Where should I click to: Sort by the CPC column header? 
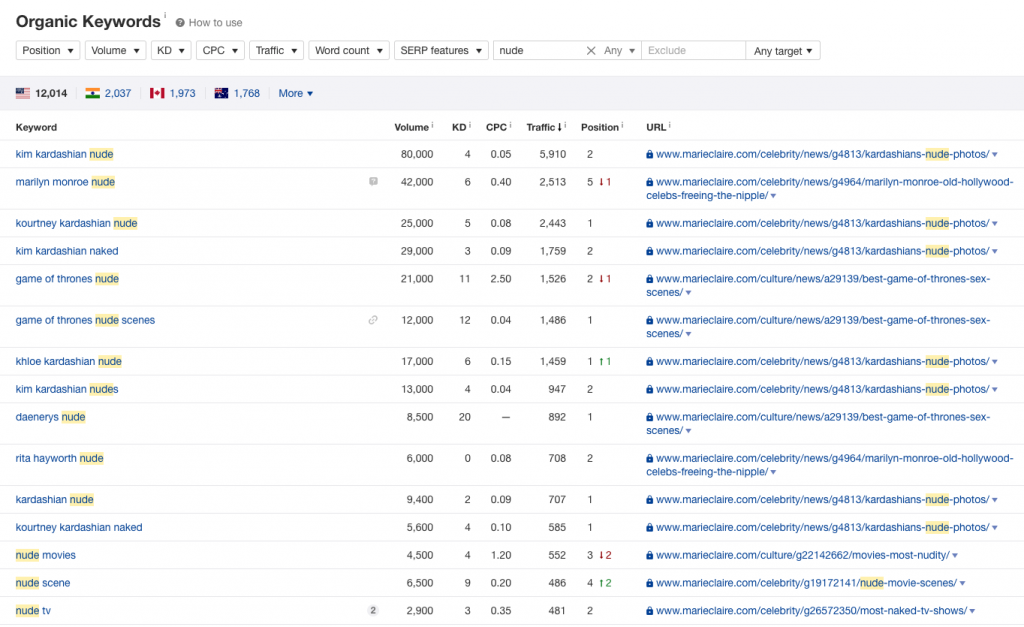click(x=498, y=127)
